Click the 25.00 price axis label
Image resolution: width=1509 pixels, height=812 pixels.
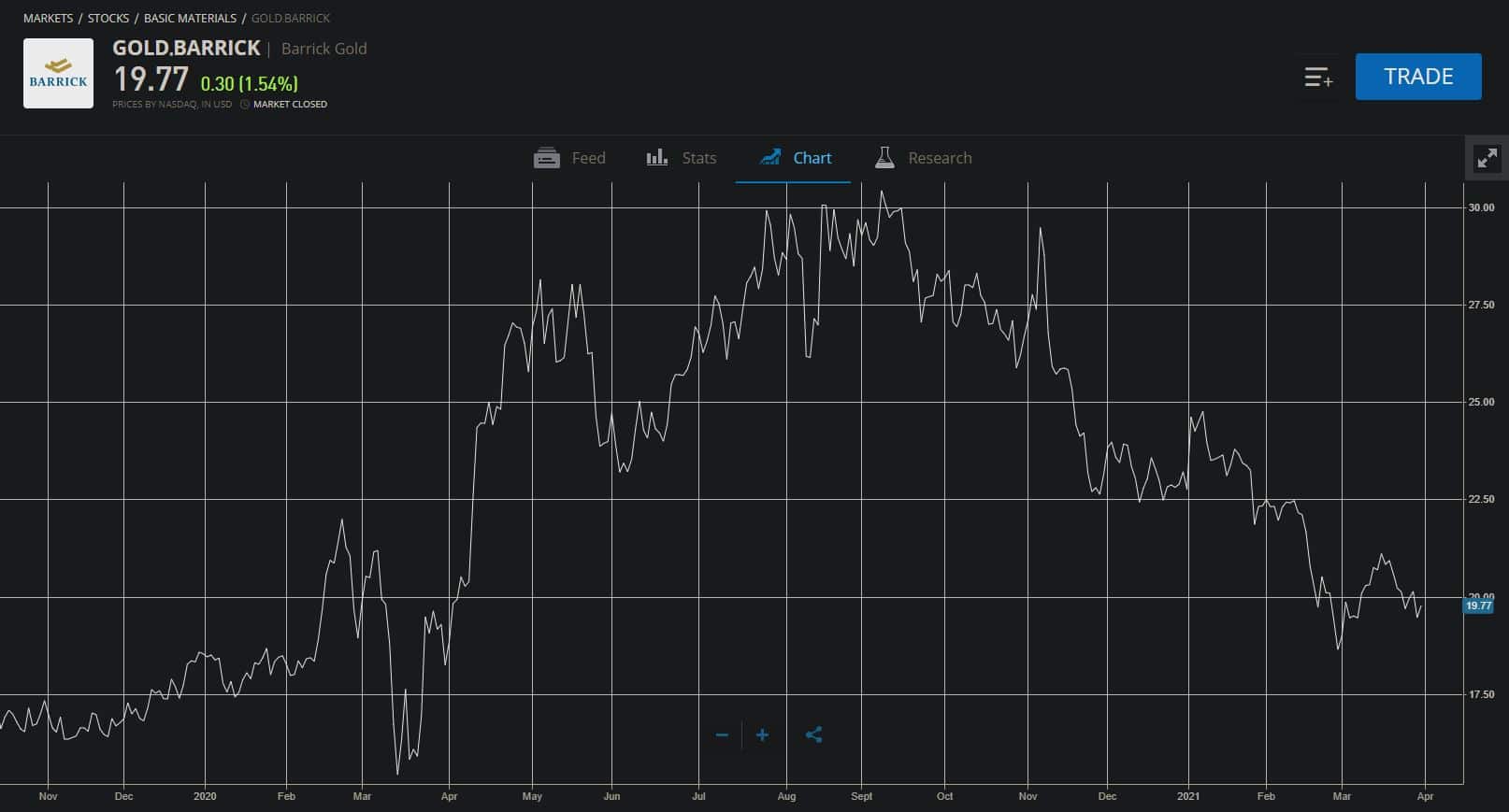(x=1481, y=402)
